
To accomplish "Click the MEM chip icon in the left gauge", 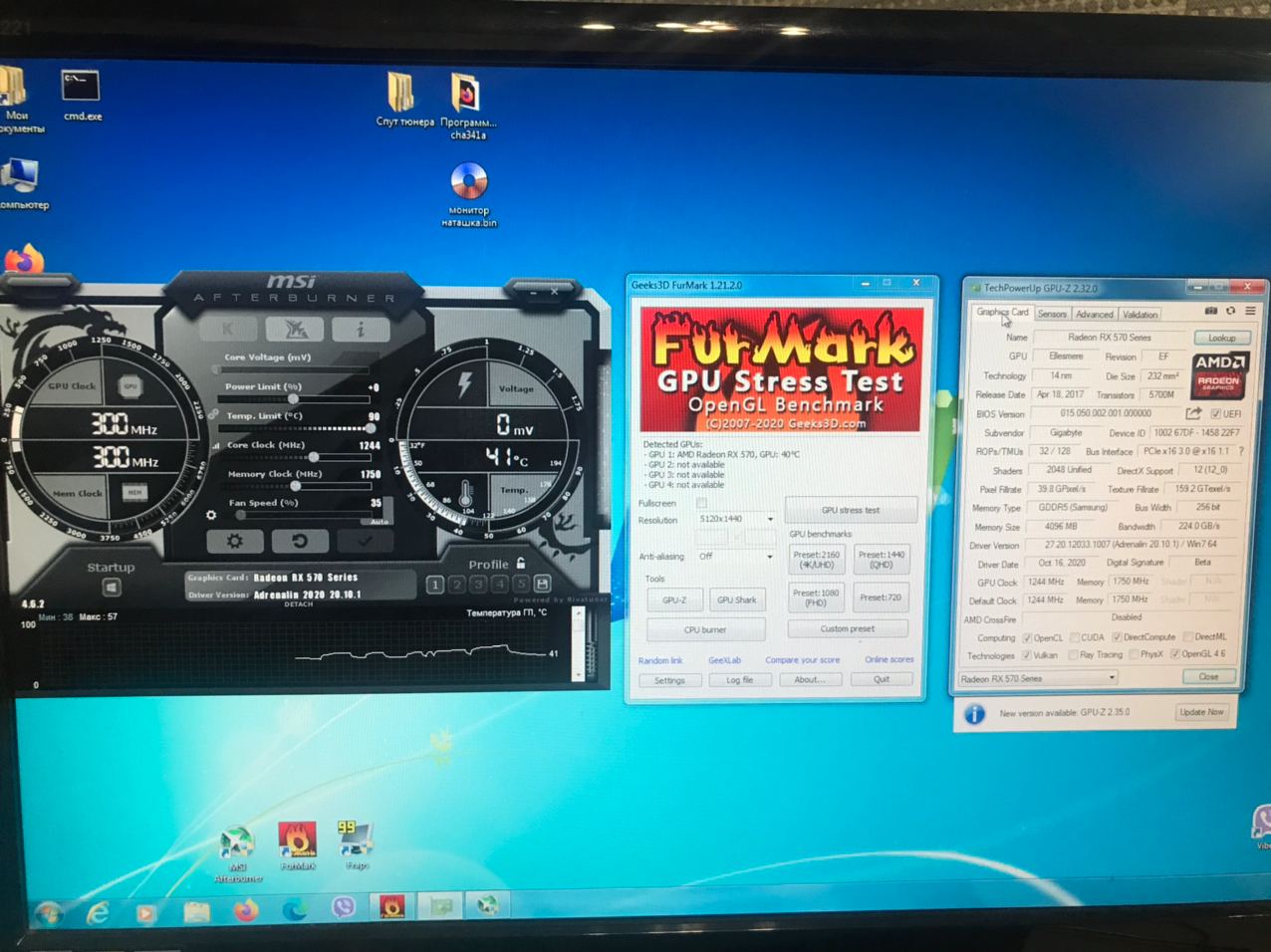I will pos(133,492).
